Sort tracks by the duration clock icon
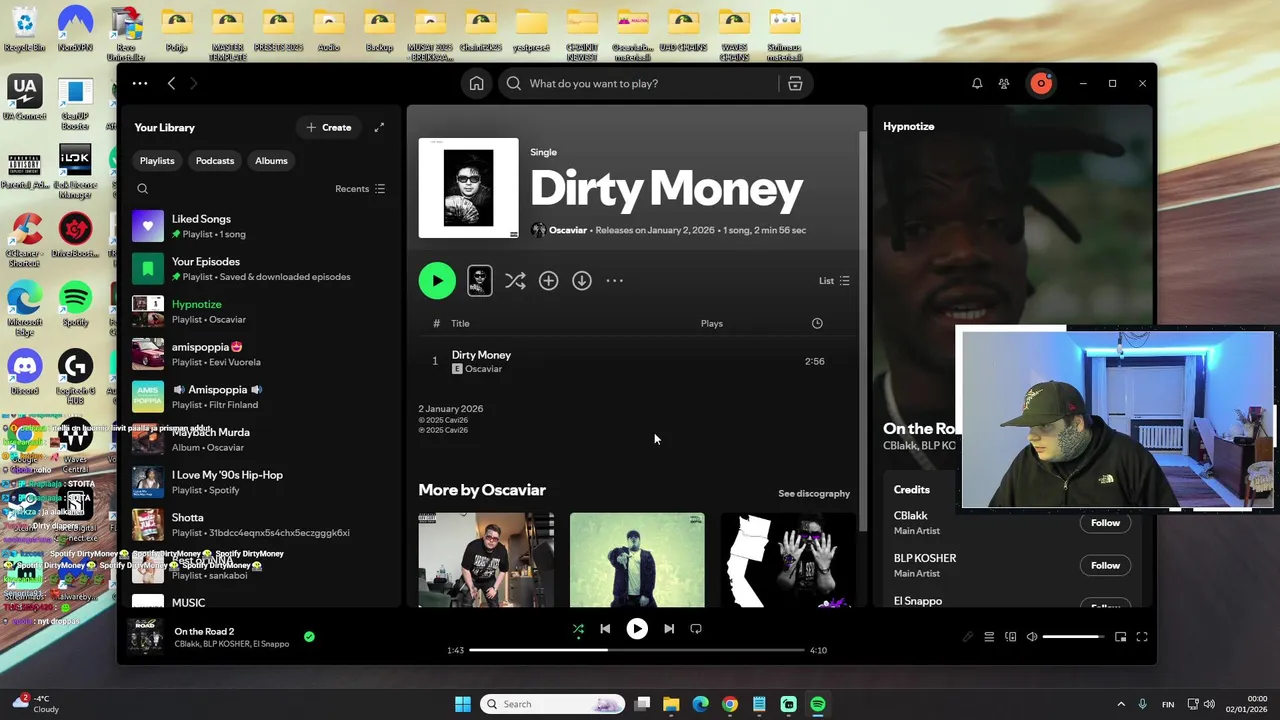1280x720 pixels. point(817,323)
